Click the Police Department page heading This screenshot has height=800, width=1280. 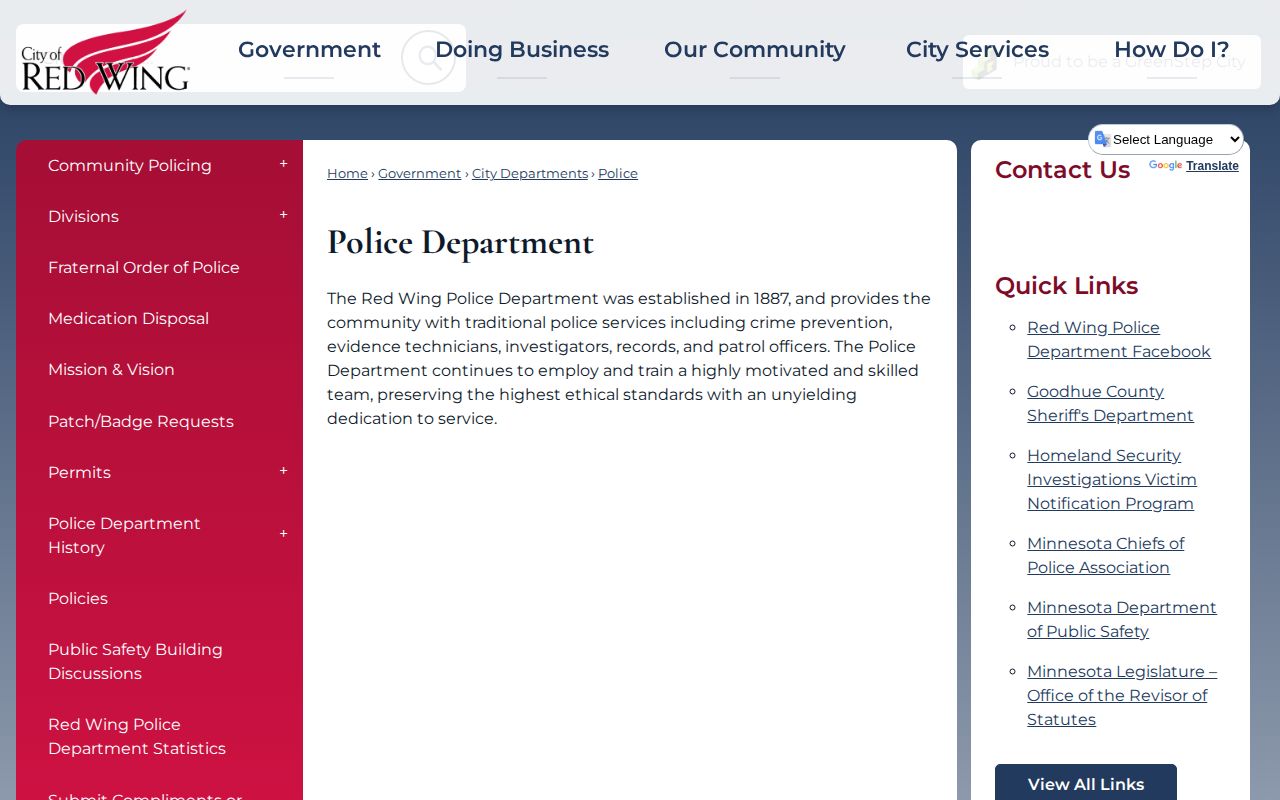tap(460, 243)
